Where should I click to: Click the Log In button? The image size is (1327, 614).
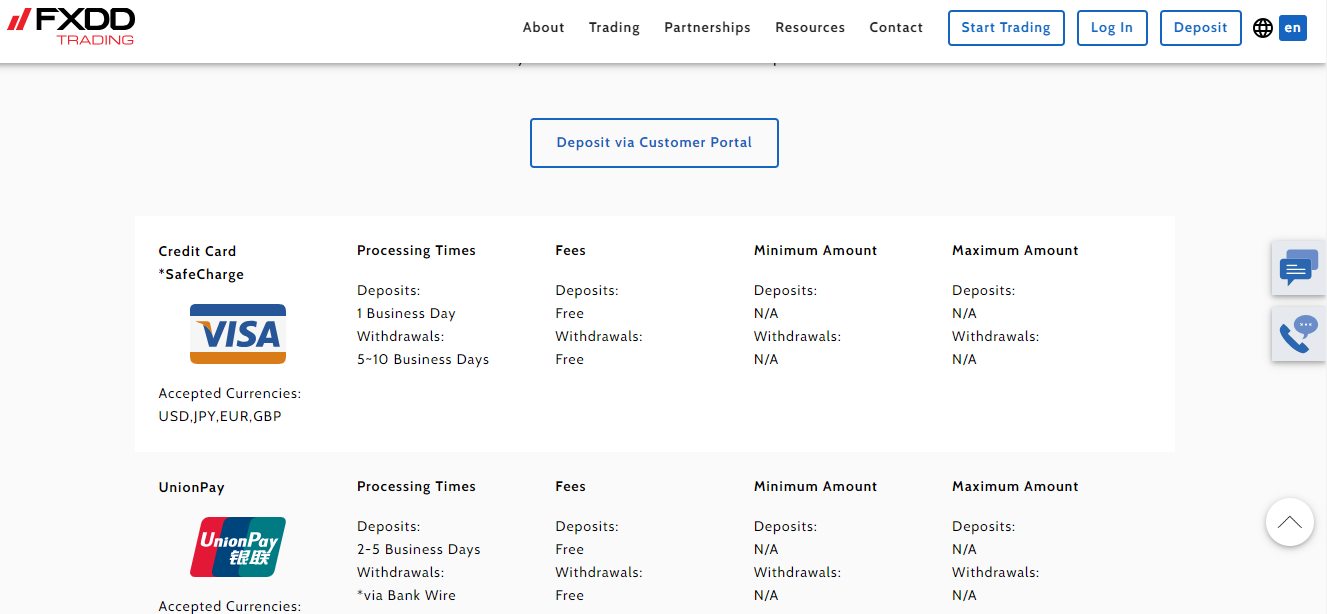[1112, 28]
